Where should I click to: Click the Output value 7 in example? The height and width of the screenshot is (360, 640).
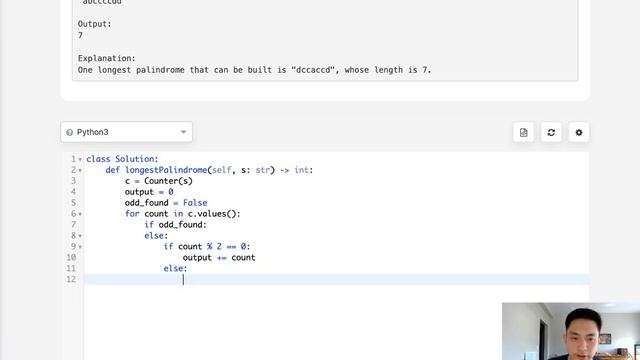pos(80,36)
